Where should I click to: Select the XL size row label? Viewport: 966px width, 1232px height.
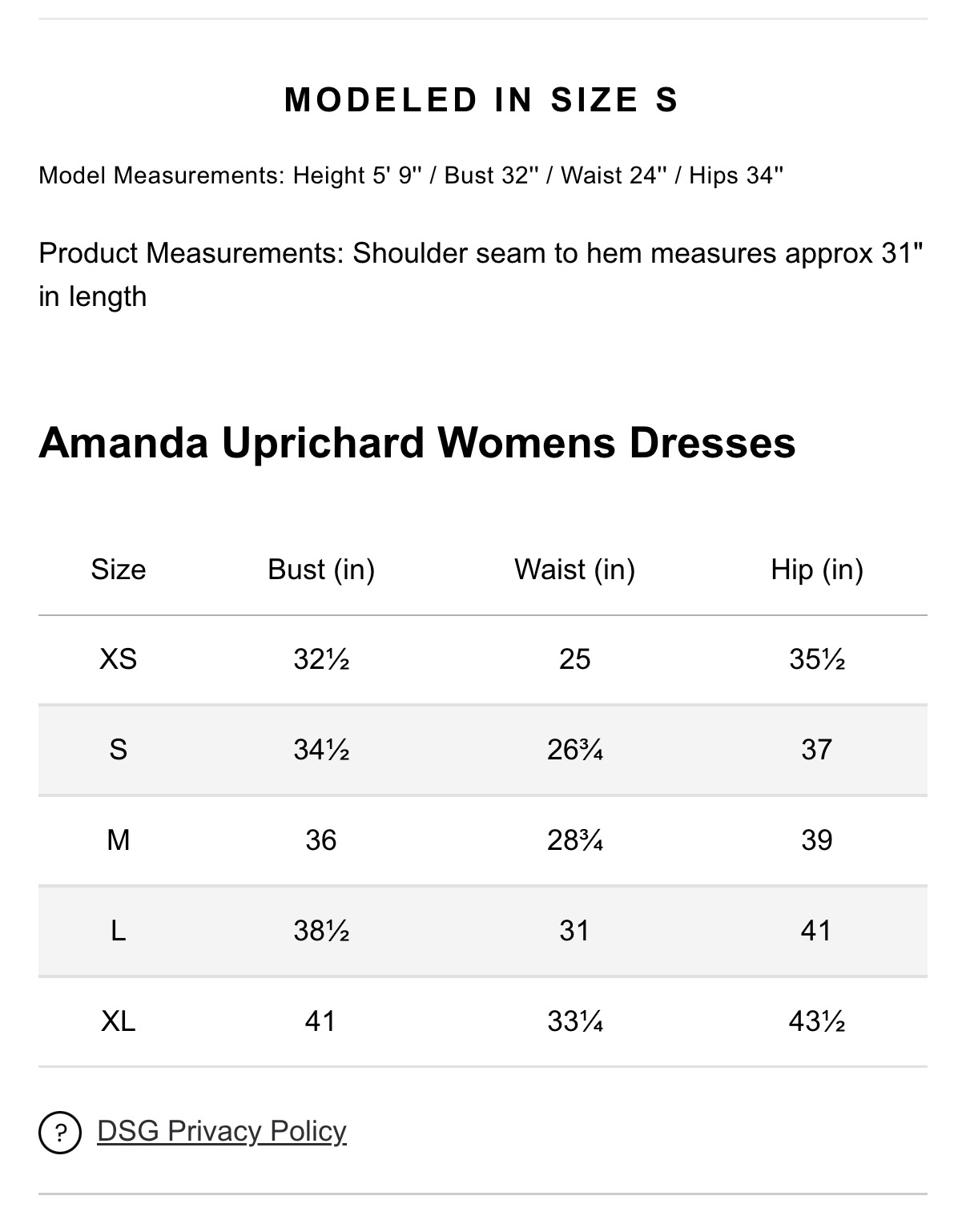(x=119, y=1021)
